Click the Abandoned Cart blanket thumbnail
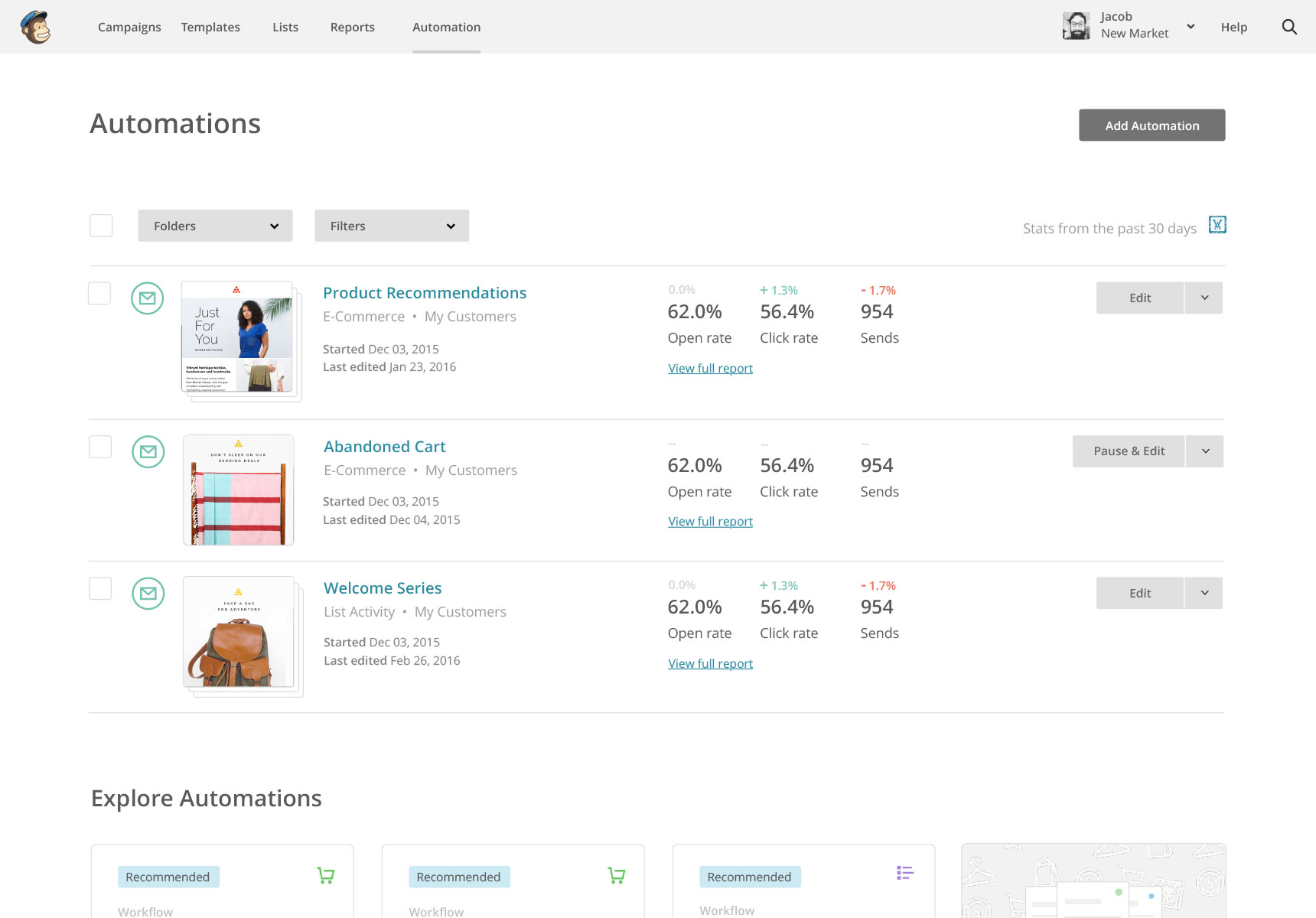1316x918 pixels. (239, 490)
